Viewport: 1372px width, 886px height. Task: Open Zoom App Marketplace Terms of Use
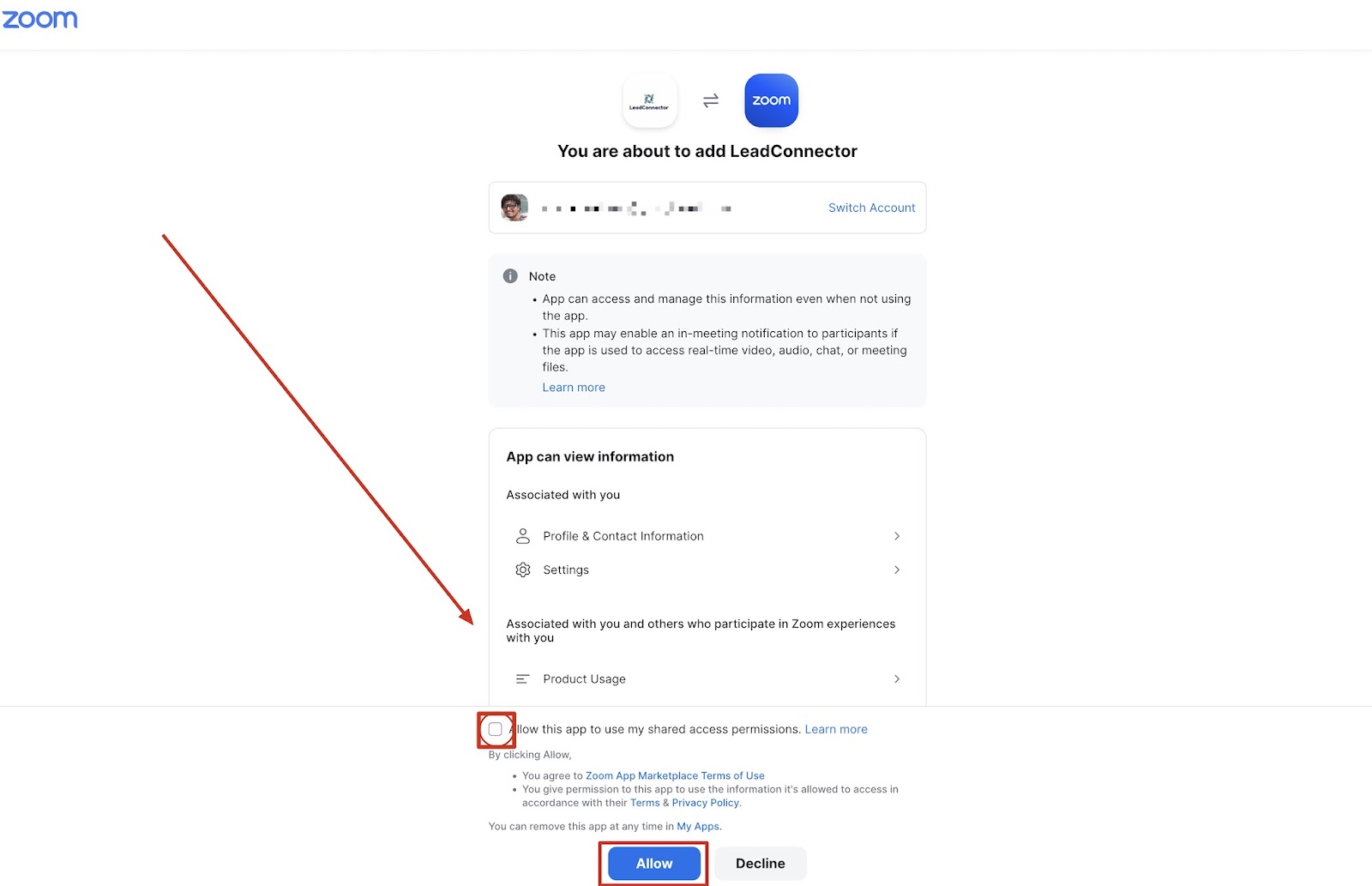click(675, 775)
